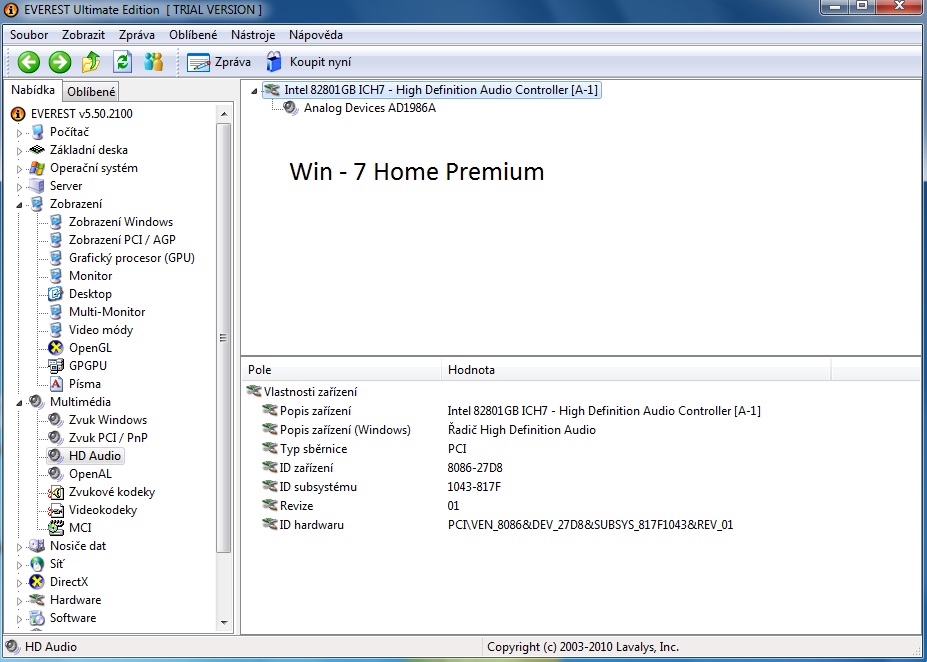Click the OpenGL icon in the tree

point(56,348)
